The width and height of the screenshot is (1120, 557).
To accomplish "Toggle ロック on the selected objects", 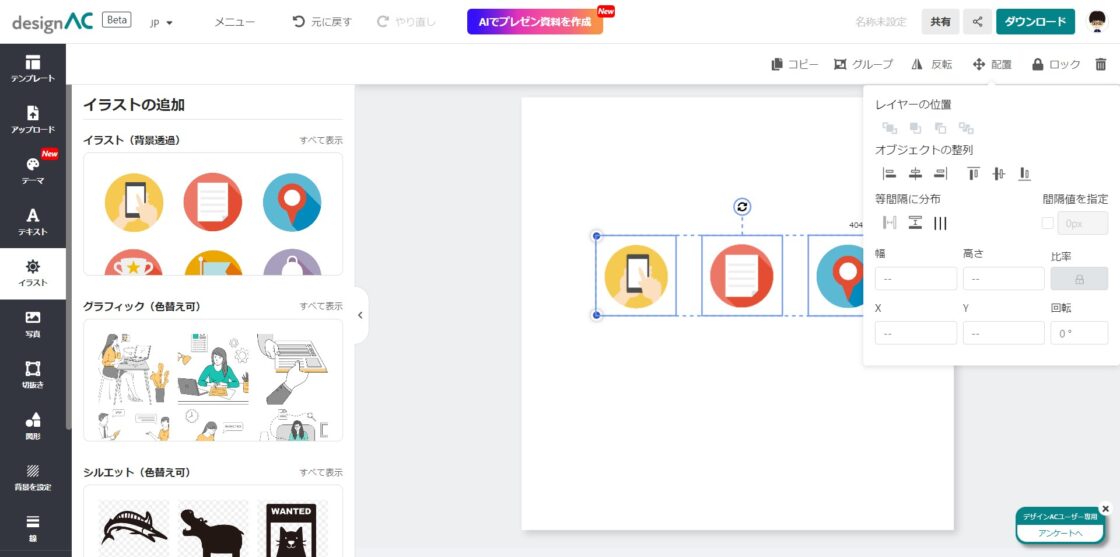I will (x=1056, y=64).
